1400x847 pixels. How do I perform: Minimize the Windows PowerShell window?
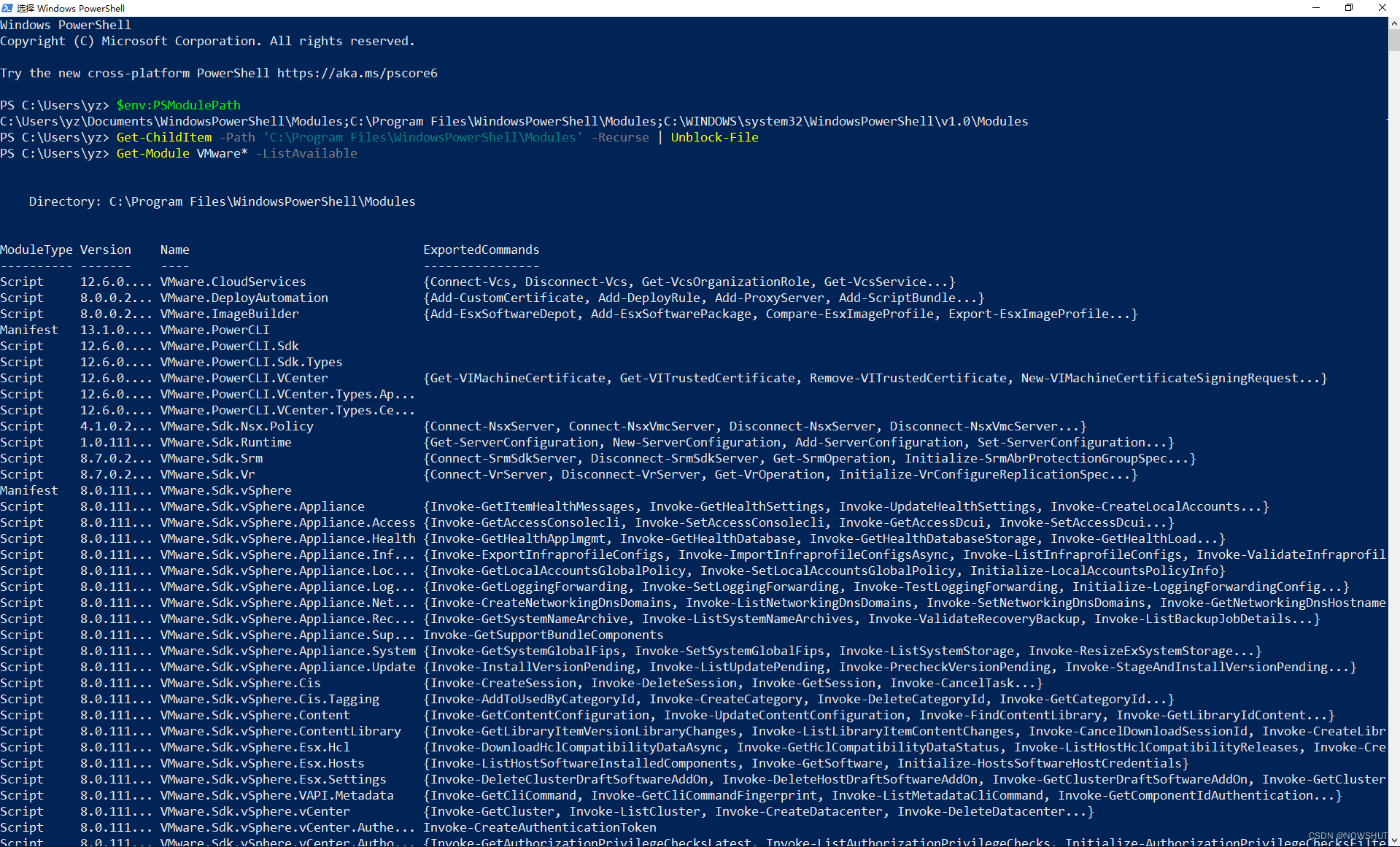tap(1316, 8)
